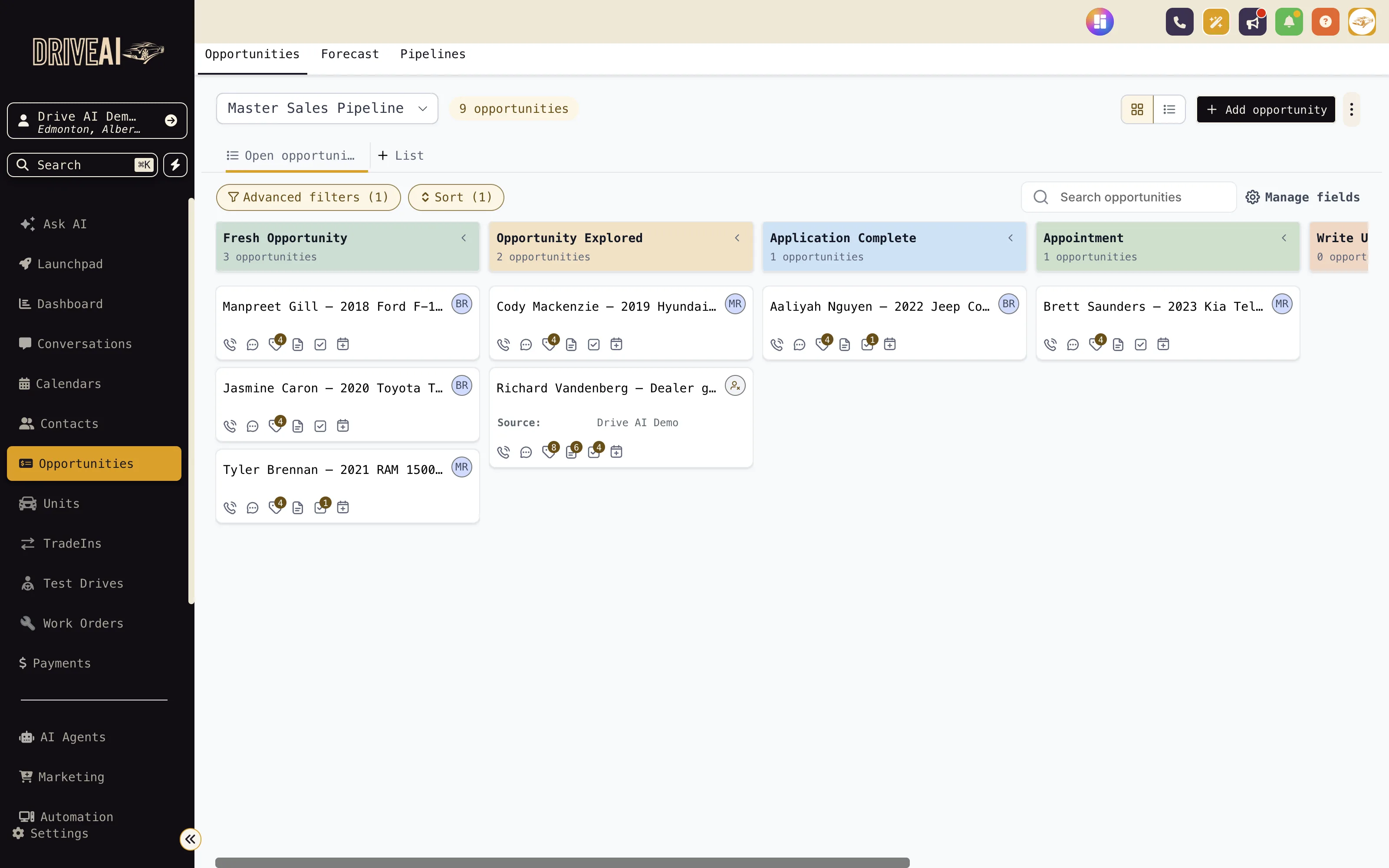This screenshot has width=1389, height=868.
Task: Collapse the Fresh Opportunity column
Action: click(464, 238)
